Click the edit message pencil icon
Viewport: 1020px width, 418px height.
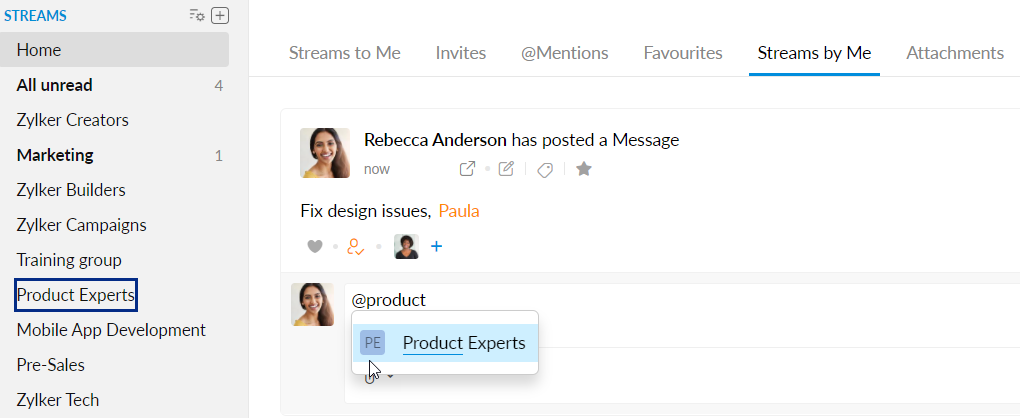506,169
